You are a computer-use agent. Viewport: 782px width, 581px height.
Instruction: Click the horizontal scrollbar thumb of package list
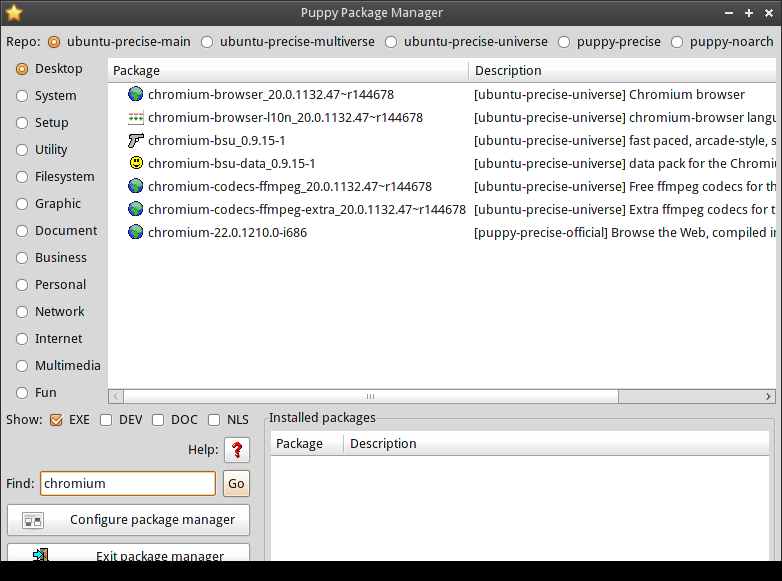point(371,396)
